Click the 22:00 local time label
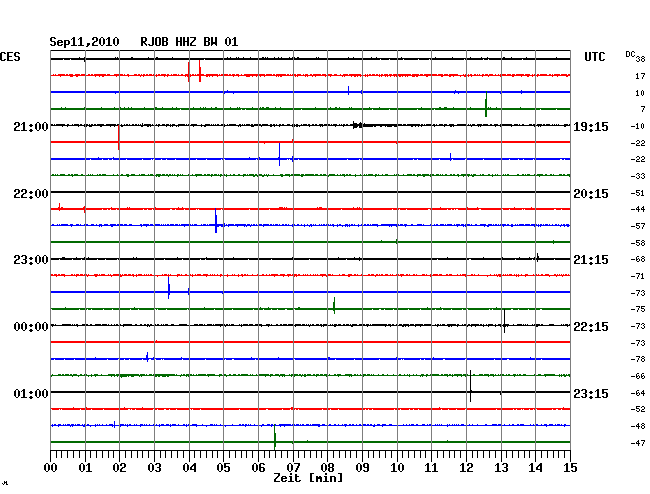 [31, 194]
